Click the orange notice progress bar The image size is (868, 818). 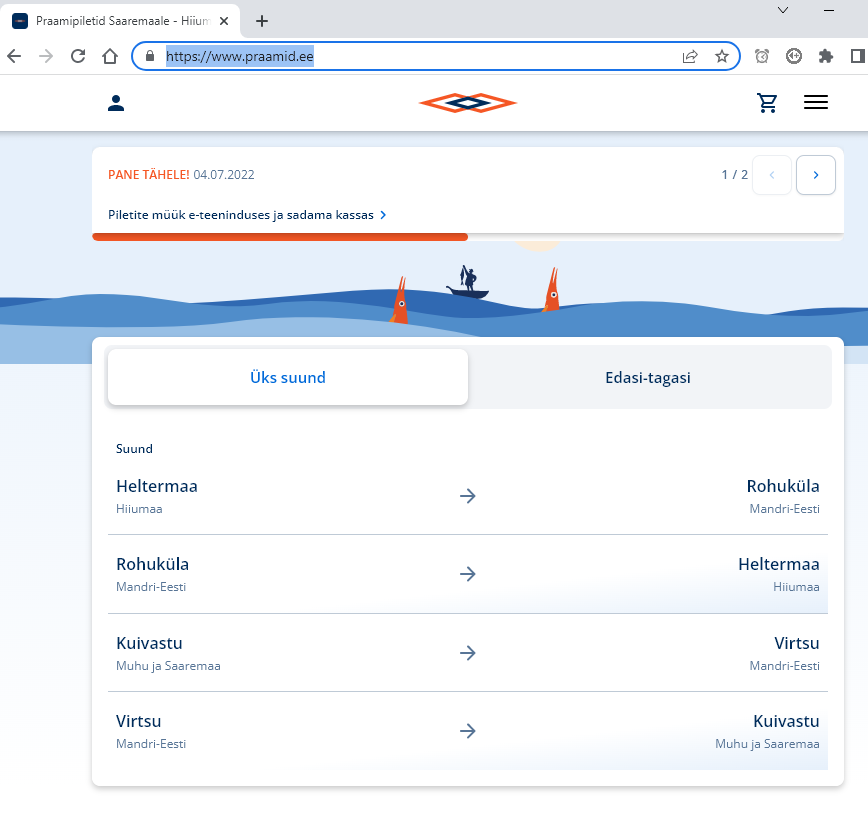[280, 237]
